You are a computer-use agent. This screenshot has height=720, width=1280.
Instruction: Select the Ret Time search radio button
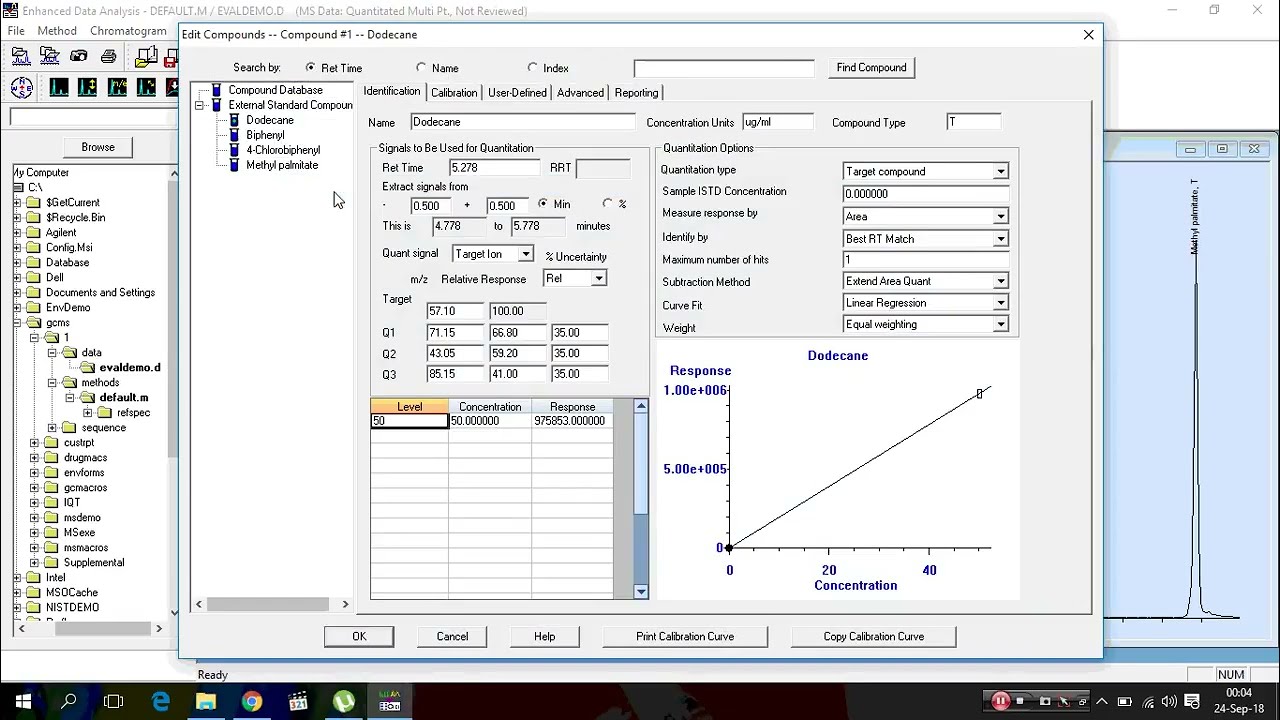[310, 68]
